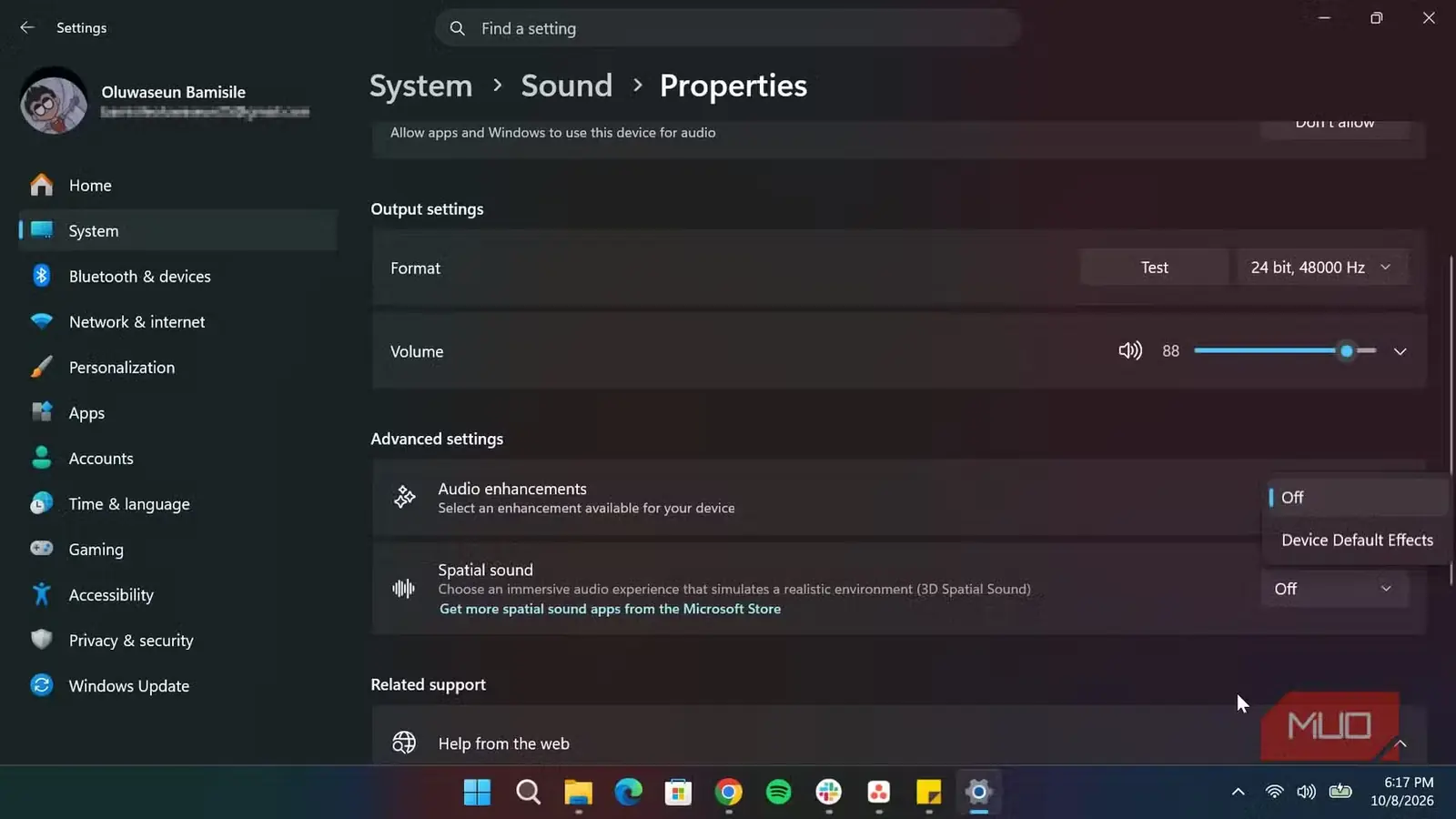Open the Windows Start menu
Image resolution: width=1456 pixels, height=819 pixels.
tap(477, 792)
